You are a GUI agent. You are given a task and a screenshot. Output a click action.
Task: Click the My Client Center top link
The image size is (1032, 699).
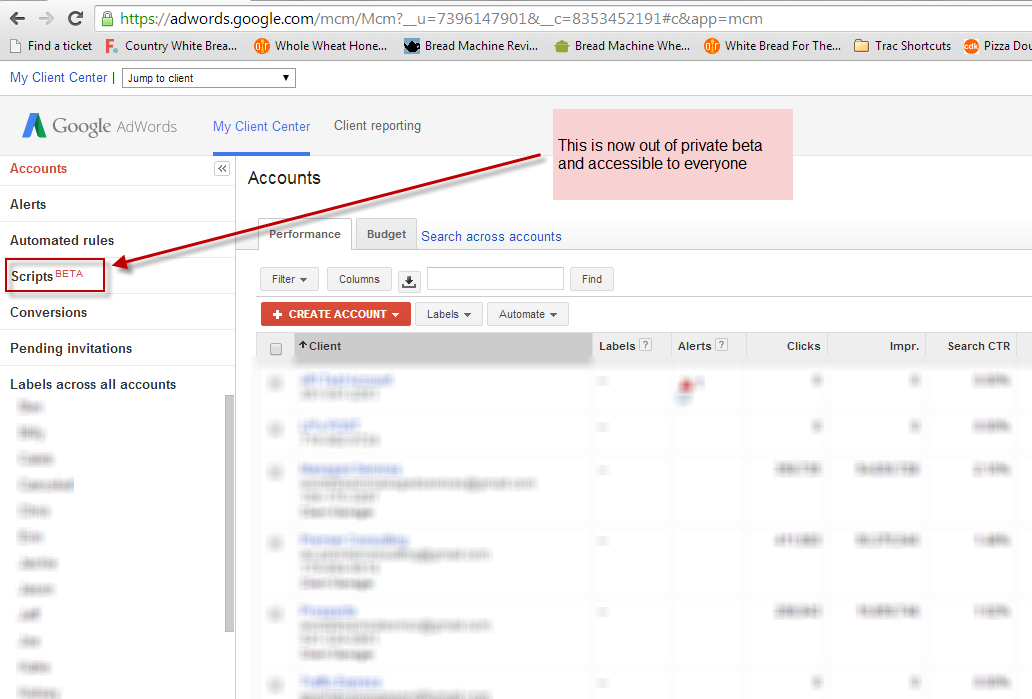click(59, 78)
